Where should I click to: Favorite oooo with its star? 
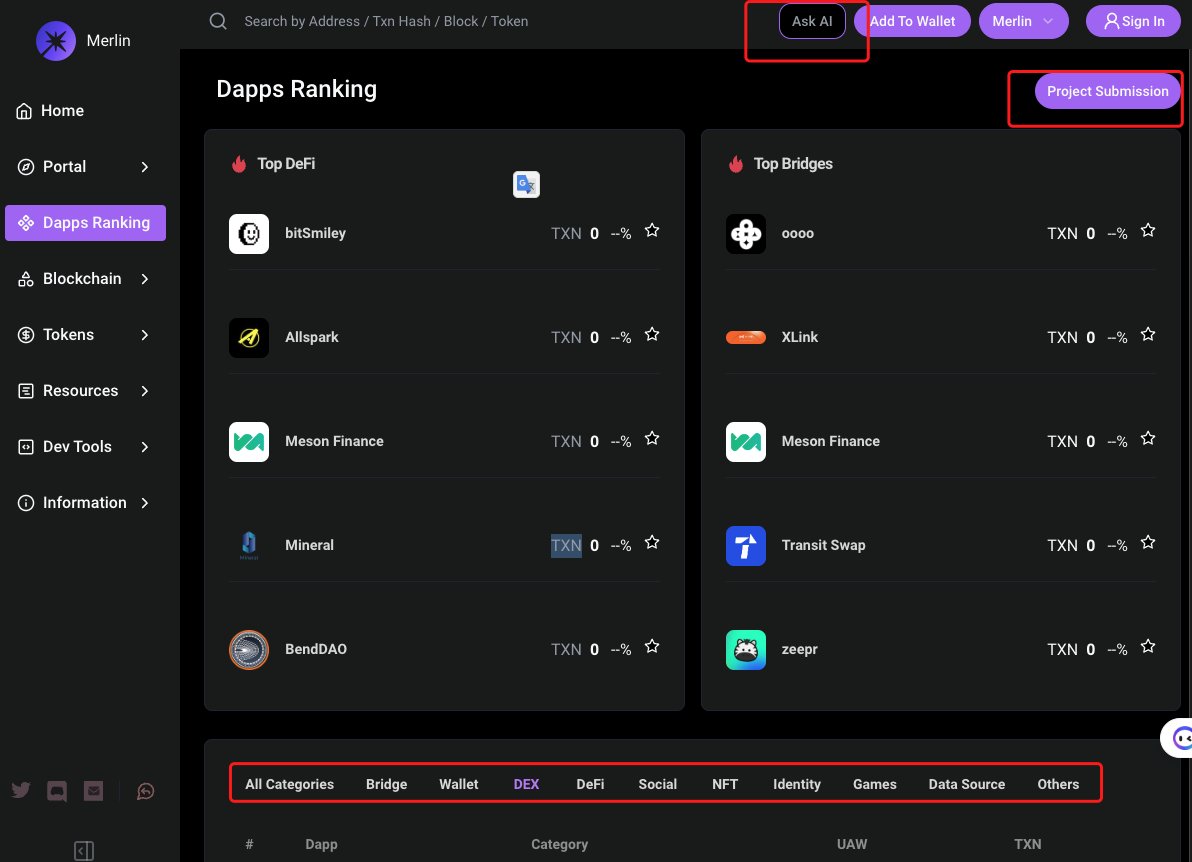(1148, 230)
